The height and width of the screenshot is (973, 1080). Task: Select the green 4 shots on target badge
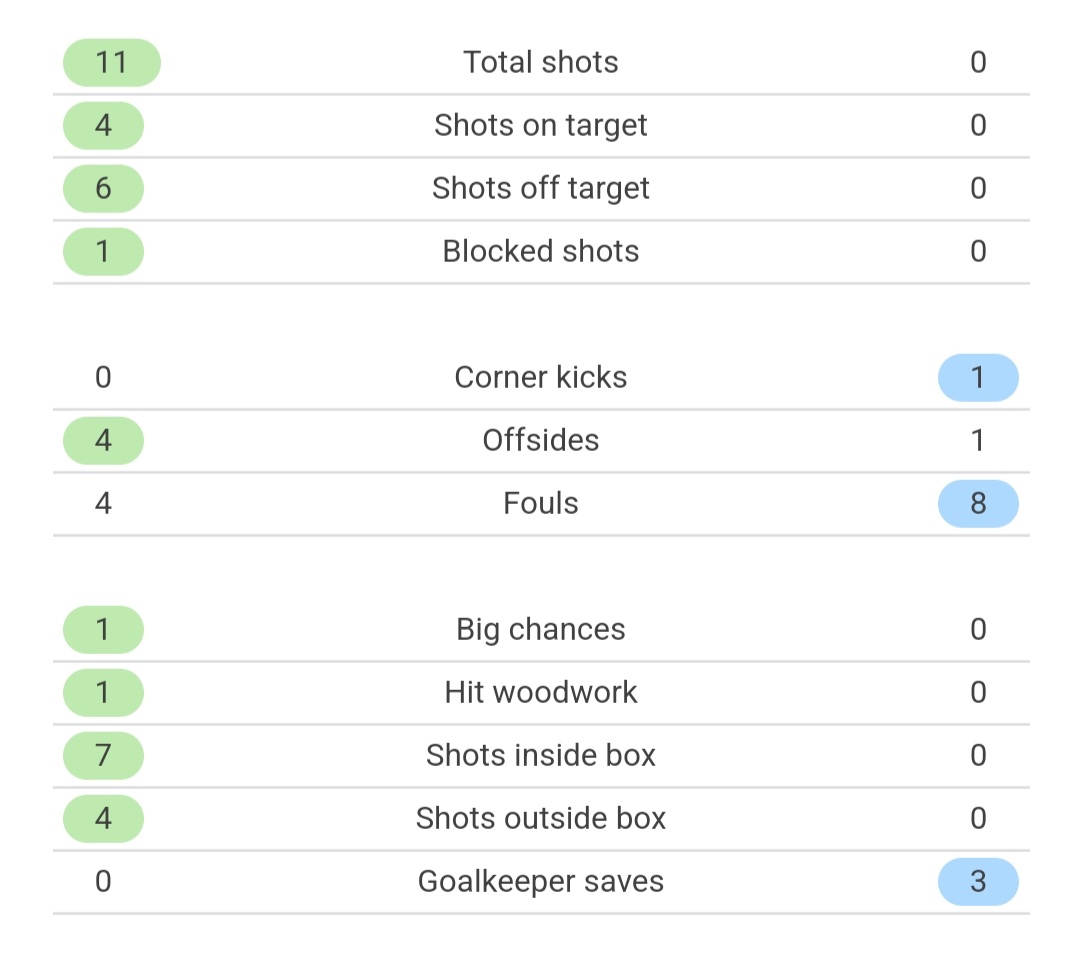point(103,125)
